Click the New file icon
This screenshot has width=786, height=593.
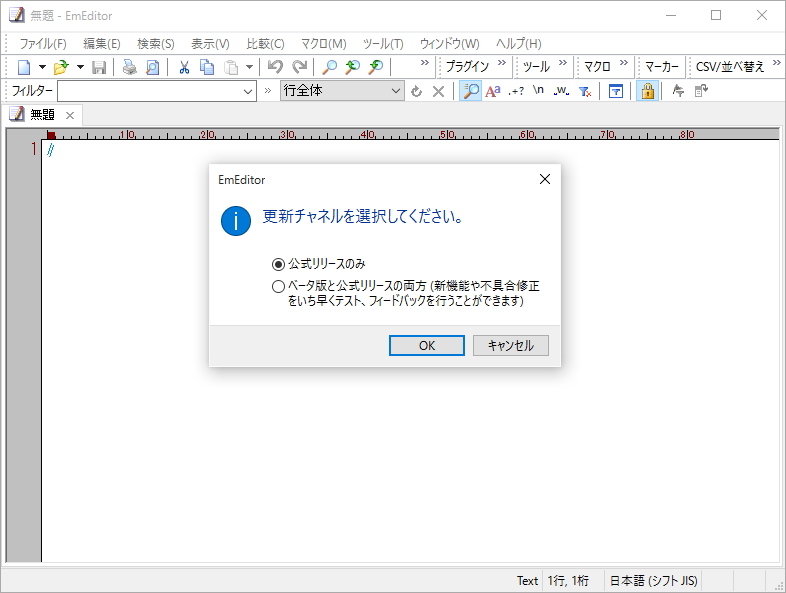coord(24,67)
